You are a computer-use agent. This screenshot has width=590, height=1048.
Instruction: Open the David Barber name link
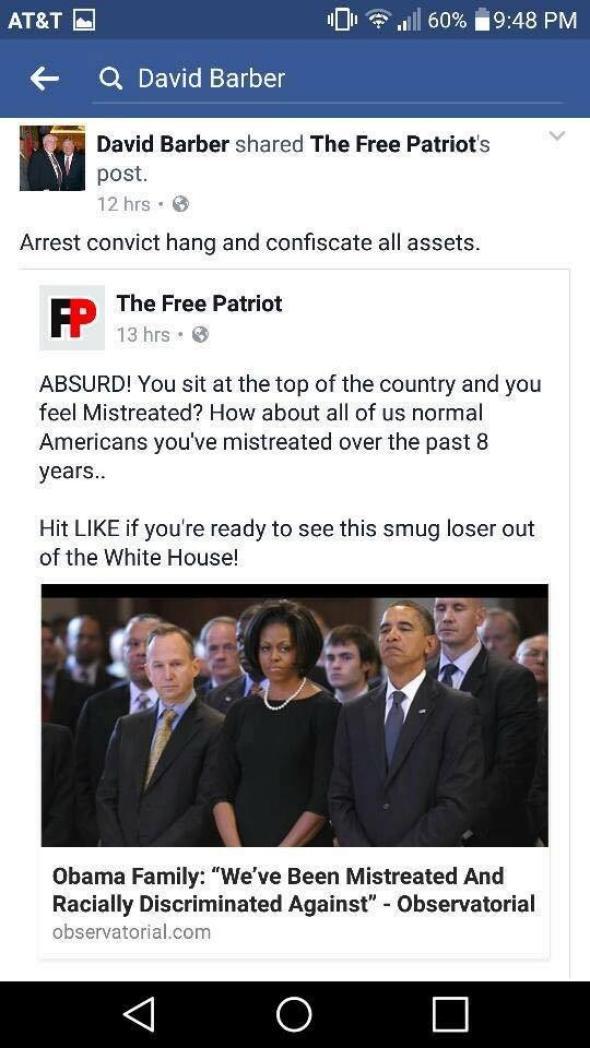(x=163, y=144)
